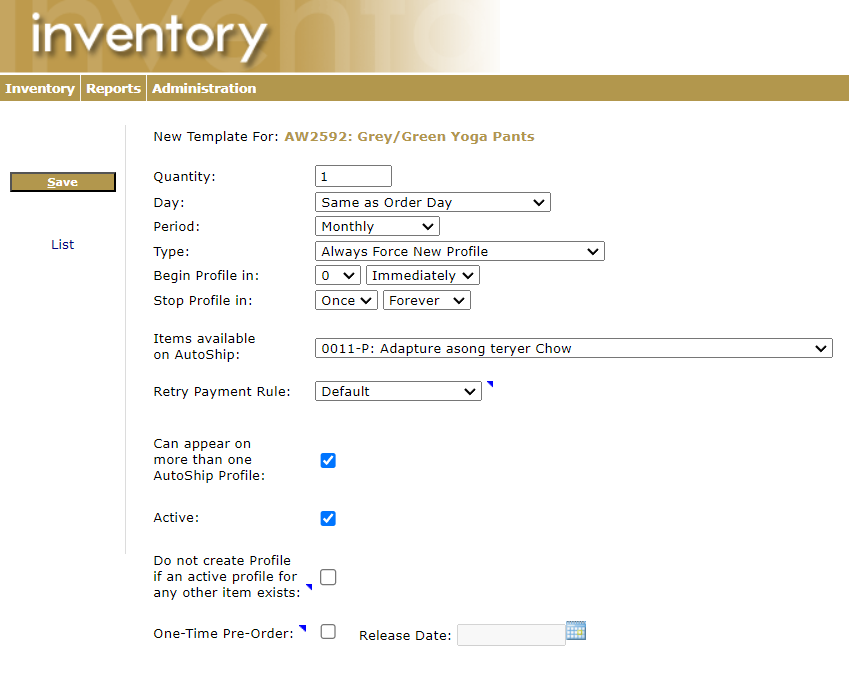Open the Release Date calendar picker icon
The width and height of the screenshot is (849, 675).
(575, 631)
